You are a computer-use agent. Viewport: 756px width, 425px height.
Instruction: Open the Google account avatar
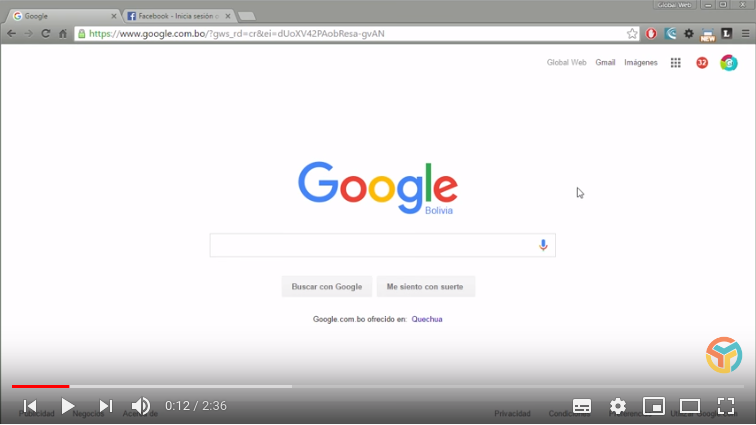click(729, 63)
